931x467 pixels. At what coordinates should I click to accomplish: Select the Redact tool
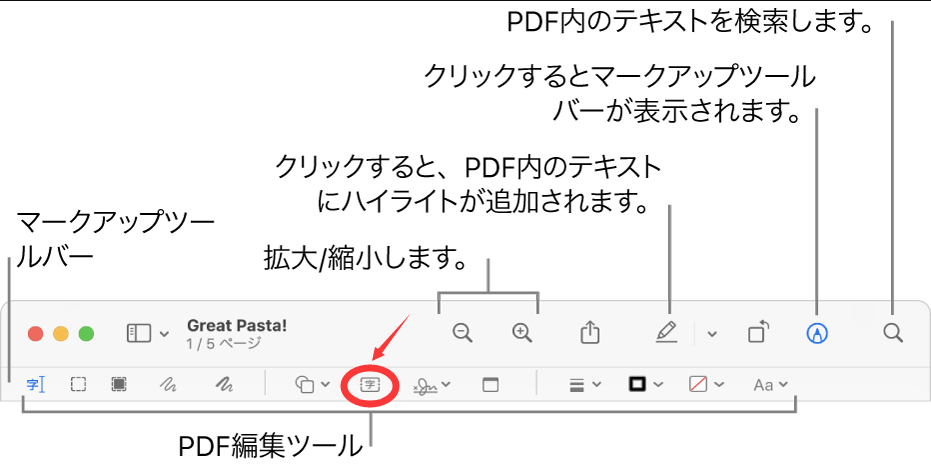[119, 385]
